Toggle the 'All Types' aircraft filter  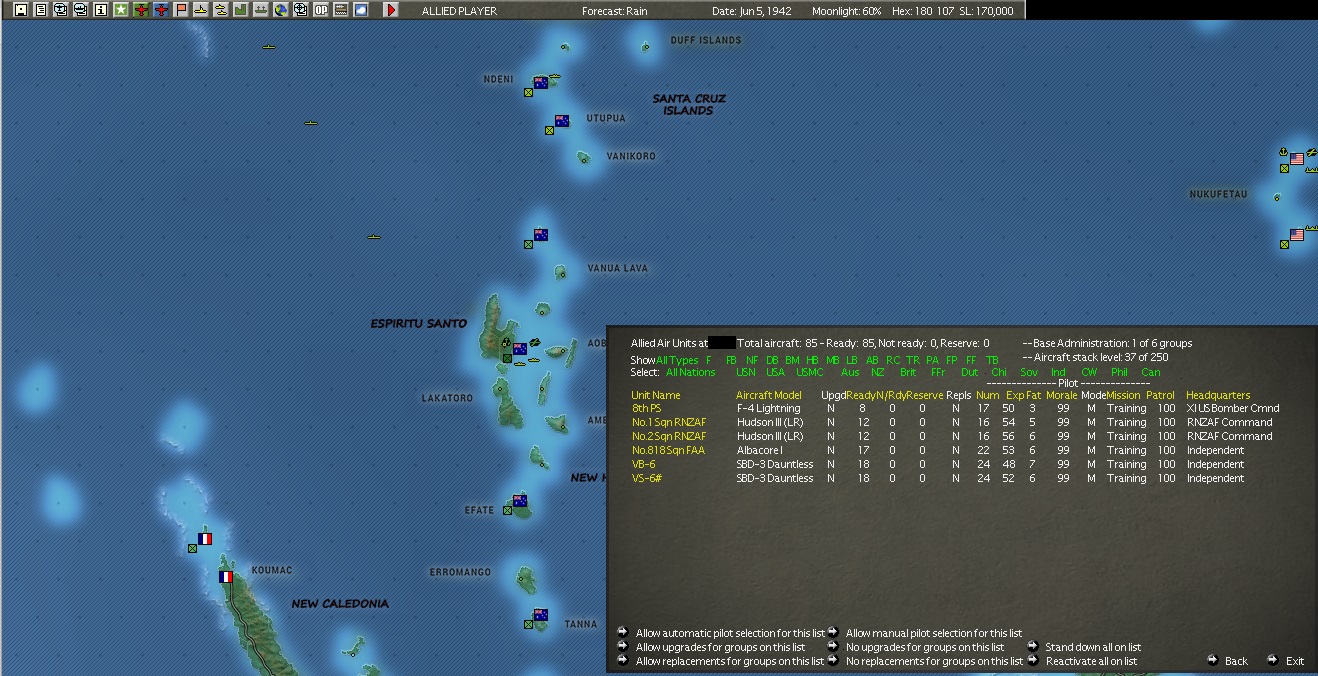click(x=677, y=360)
